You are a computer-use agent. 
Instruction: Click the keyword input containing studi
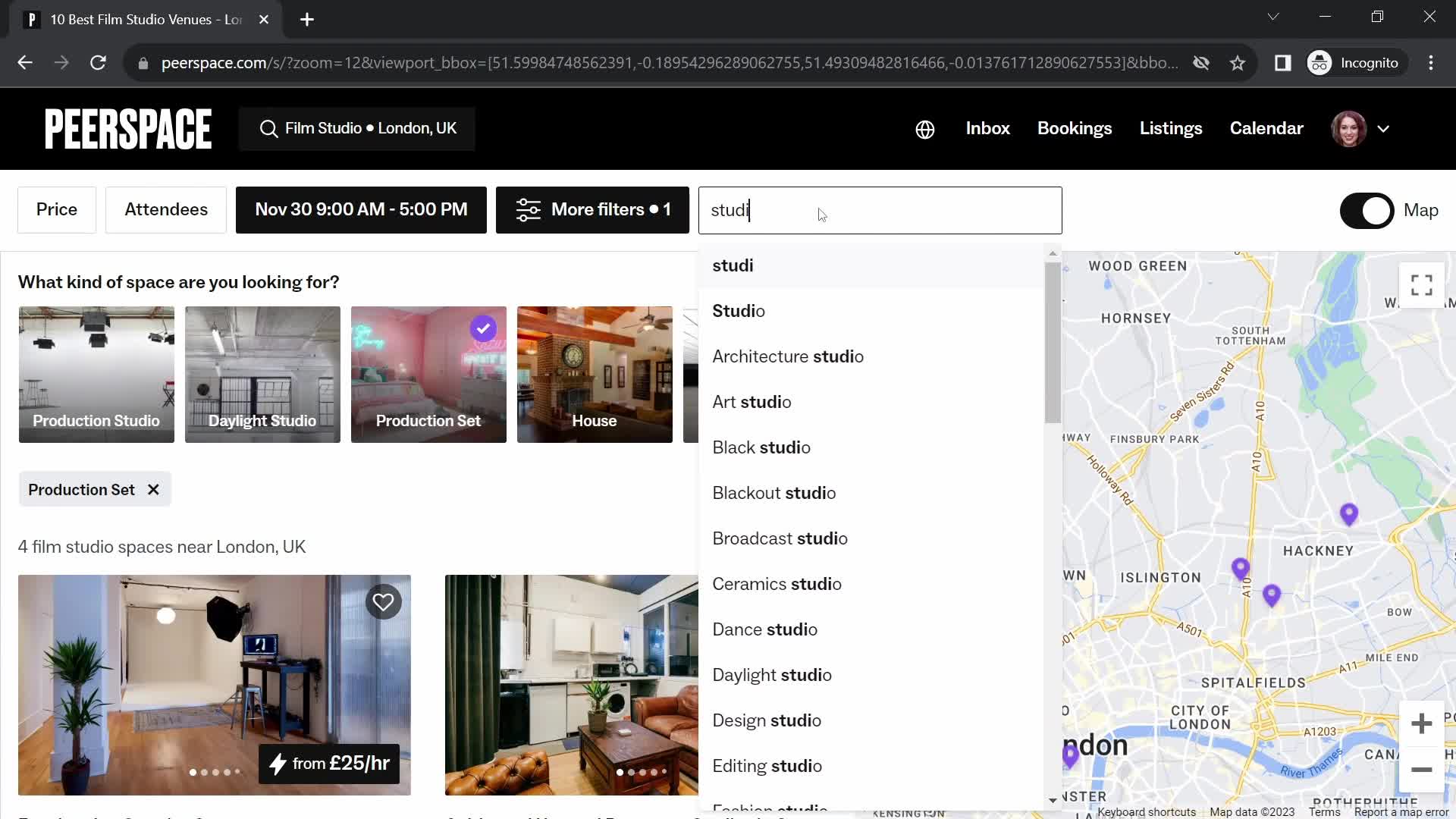pos(880,210)
